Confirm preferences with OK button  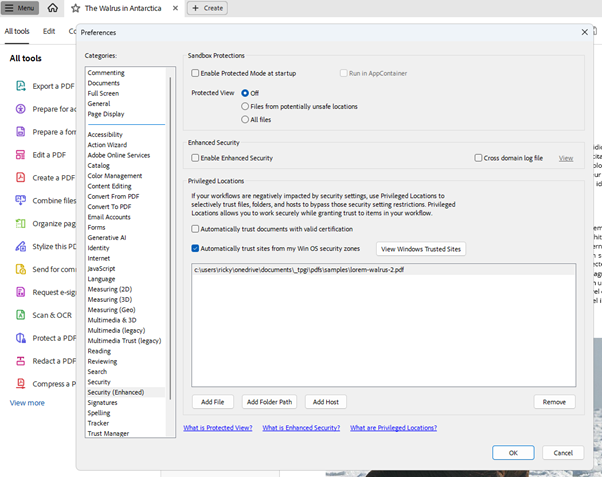tap(513, 453)
